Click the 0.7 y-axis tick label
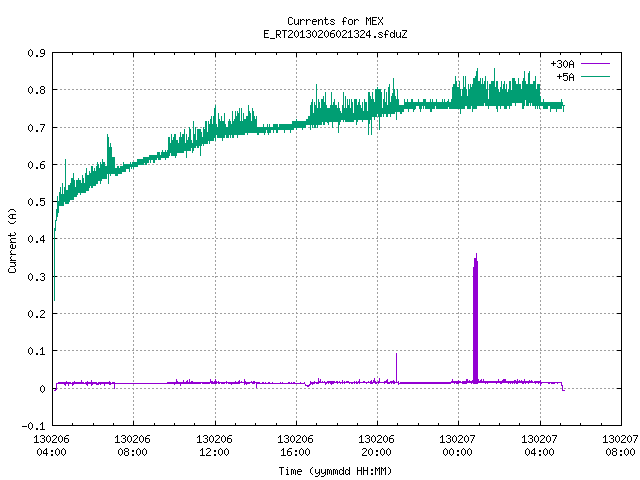 coord(36,128)
